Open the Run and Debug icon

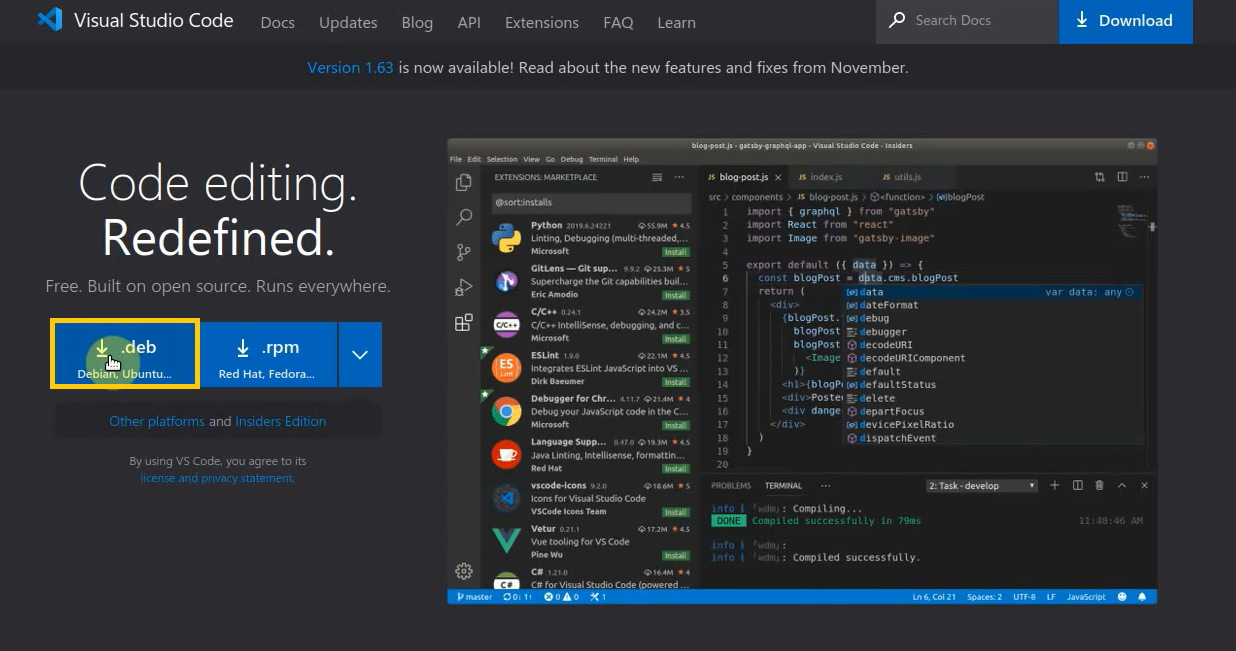(x=463, y=287)
